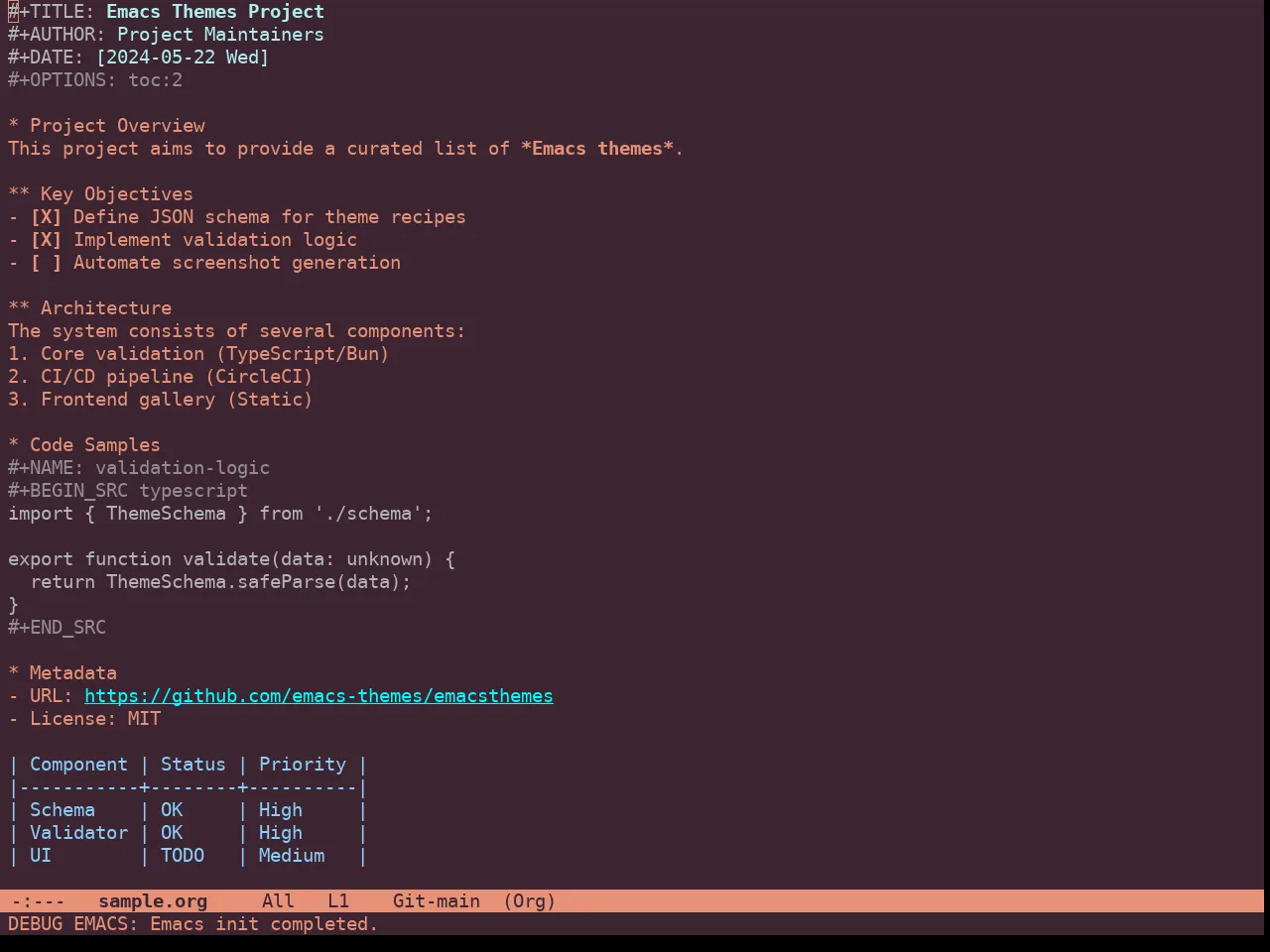The image size is (1270, 952).
Task: Click the 'CI/CD pipeline (CircleCI)' list item
Action: 161,377
